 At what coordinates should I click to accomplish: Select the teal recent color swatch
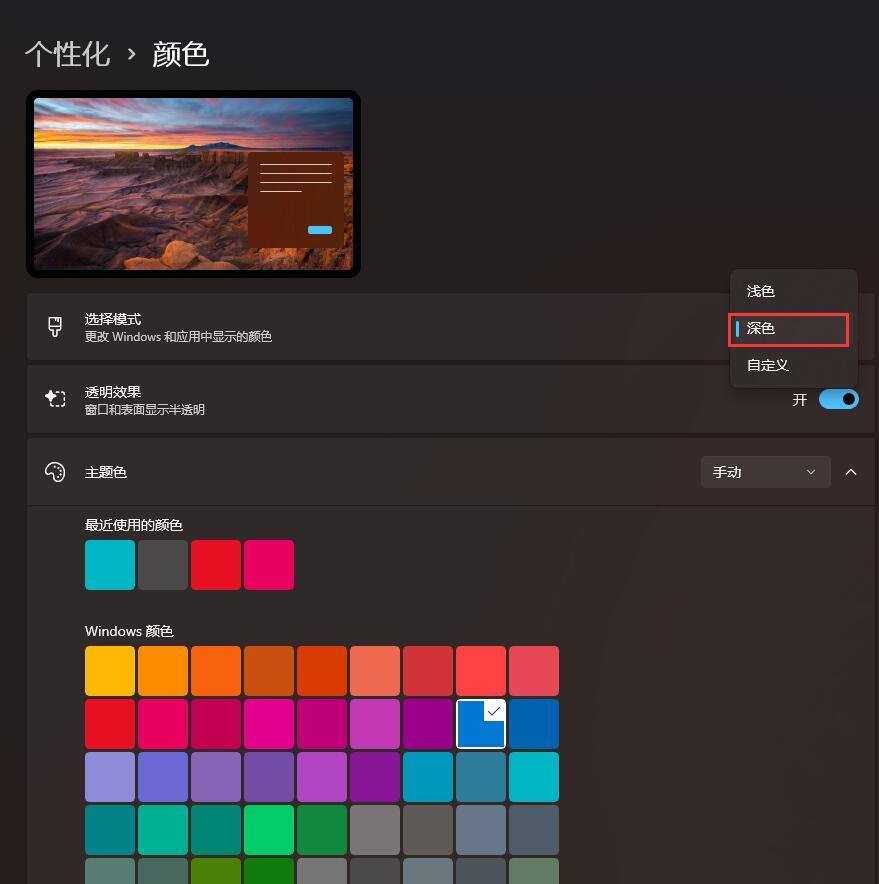[x=109, y=564]
